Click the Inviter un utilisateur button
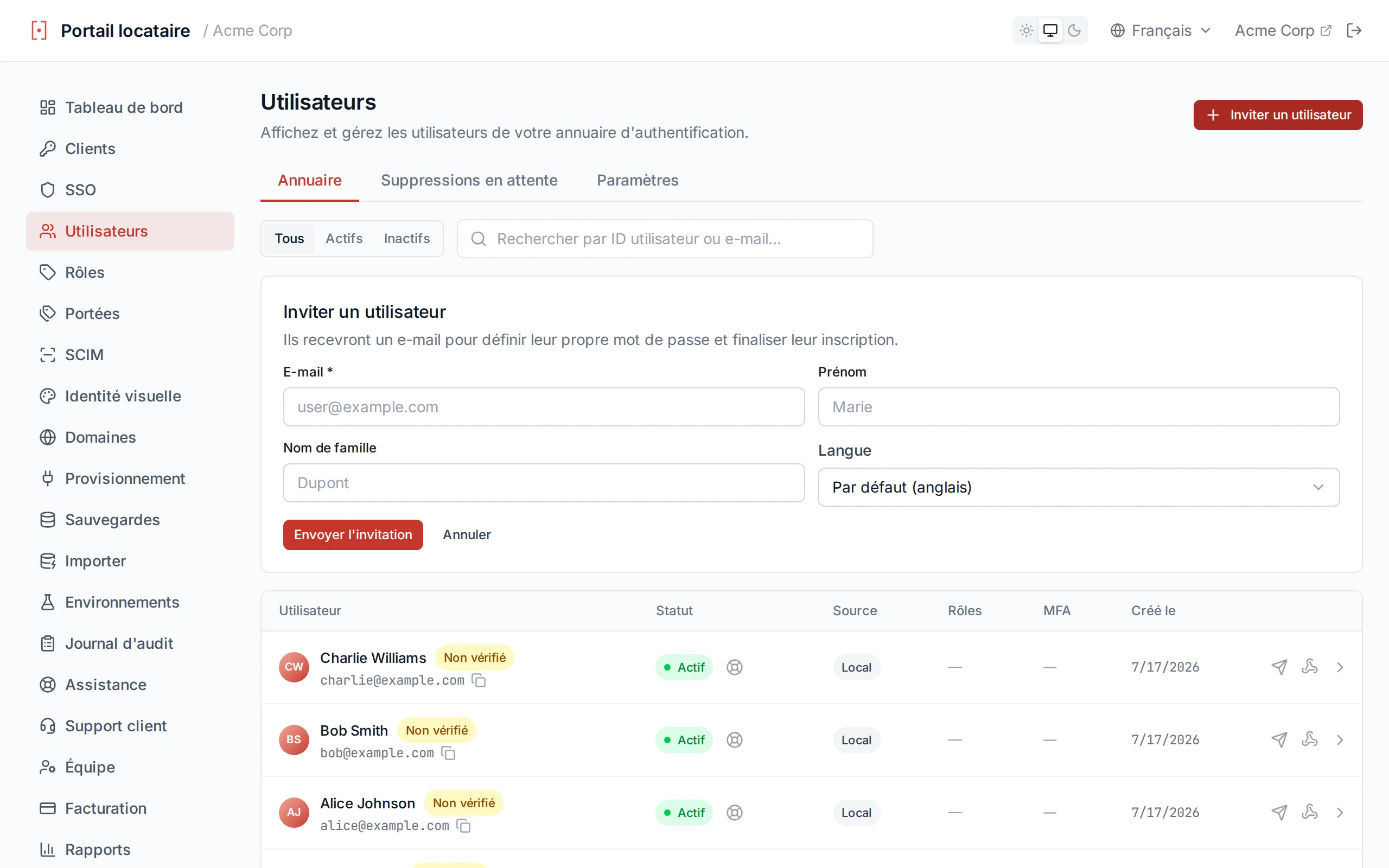This screenshot has width=1389, height=868. pyautogui.click(x=1278, y=115)
